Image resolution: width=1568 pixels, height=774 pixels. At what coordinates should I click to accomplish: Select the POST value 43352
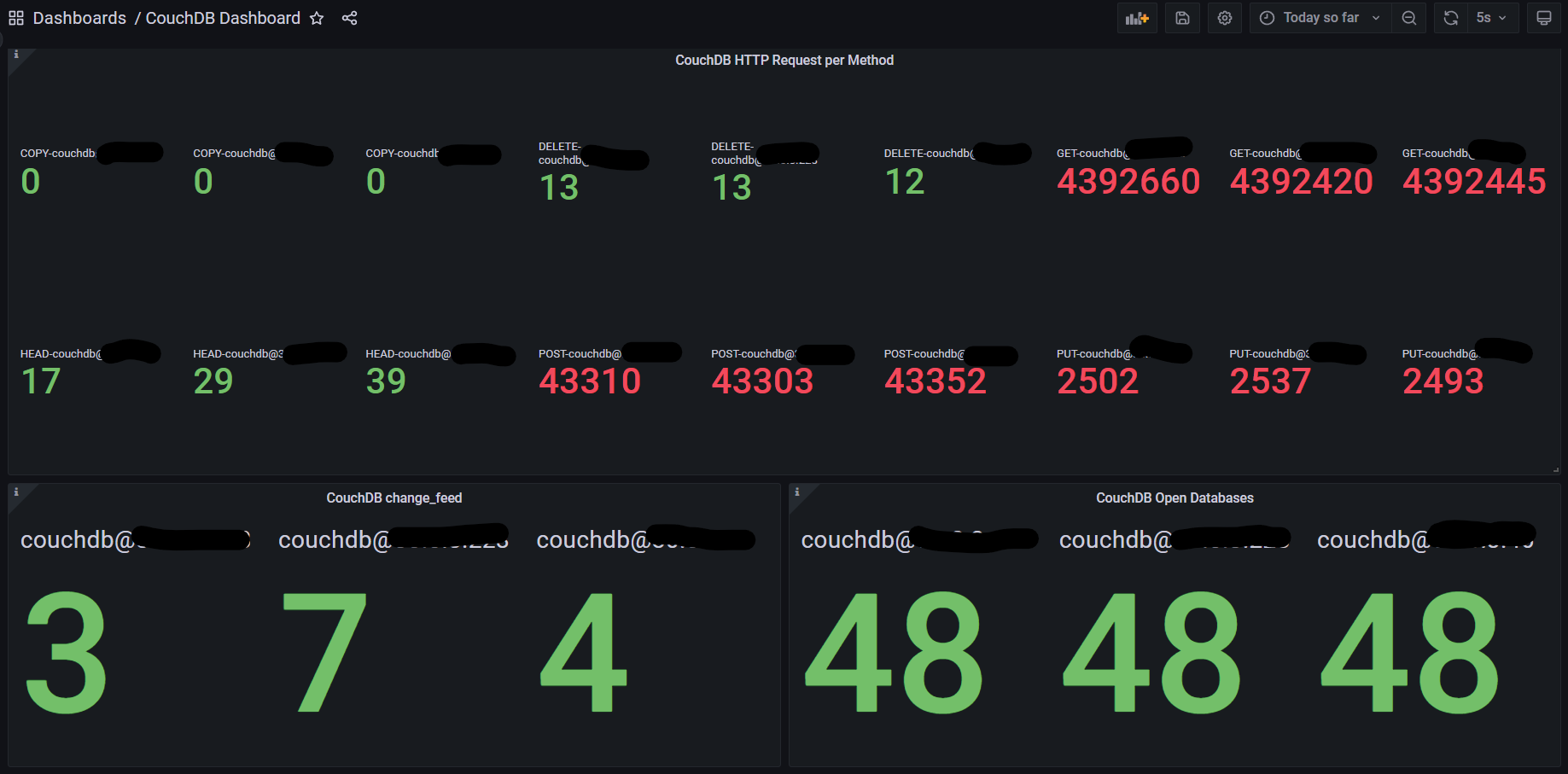coord(936,381)
